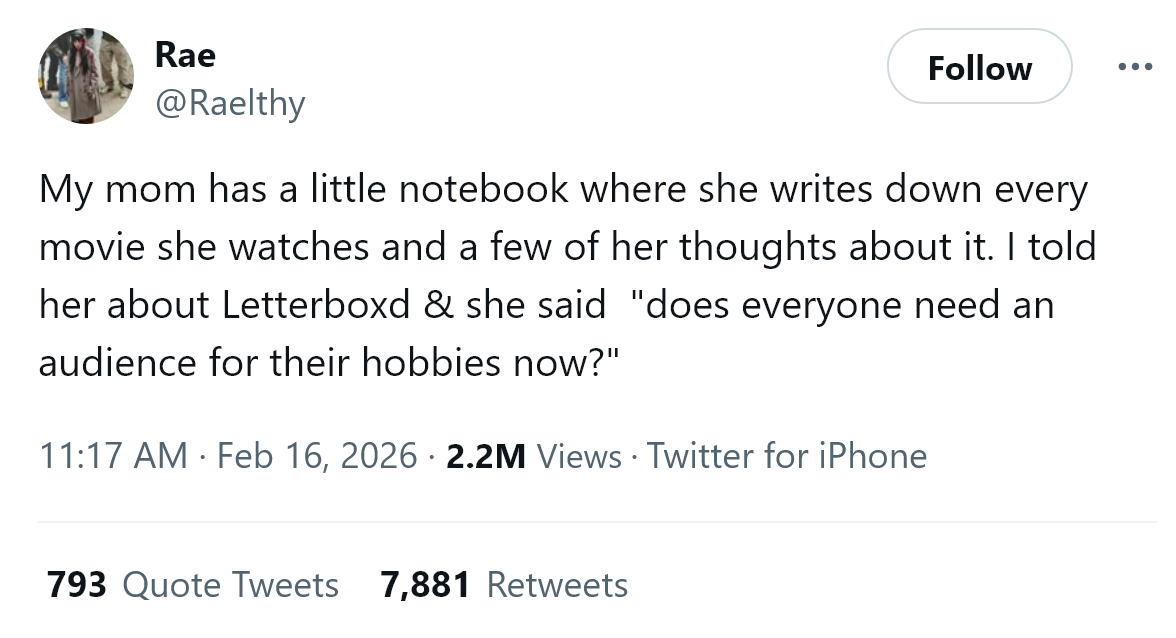Select the tweet body text
Viewport: 1176px width, 638px height.
560,275
